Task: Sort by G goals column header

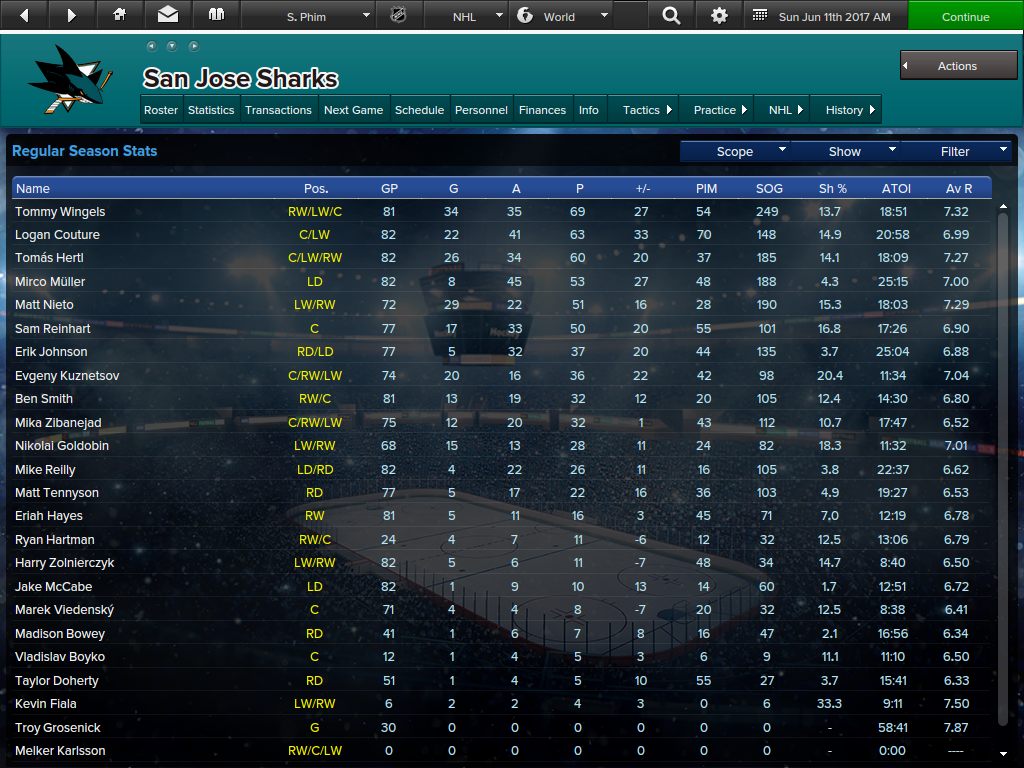Action: point(453,188)
